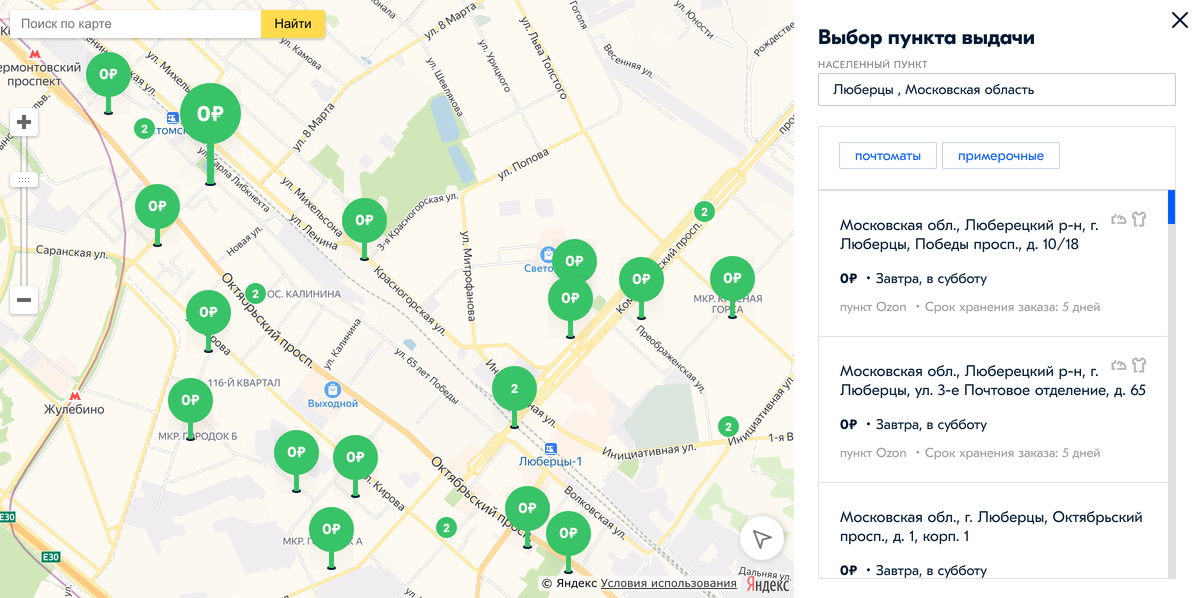Click the Выходной shopping center map icon
The width and height of the screenshot is (1200, 598).
click(332, 389)
